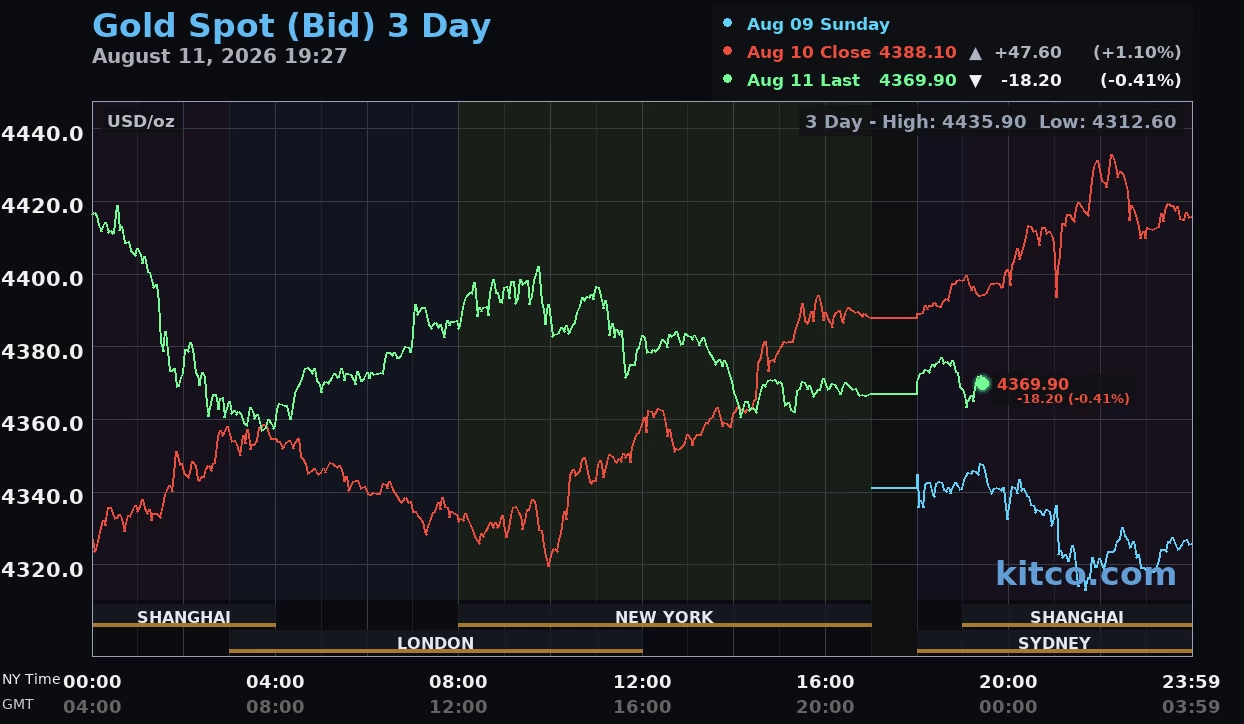Click the 4400.0 price axis label
The width and height of the screenshot is (1244, 724).
(42, 277)
